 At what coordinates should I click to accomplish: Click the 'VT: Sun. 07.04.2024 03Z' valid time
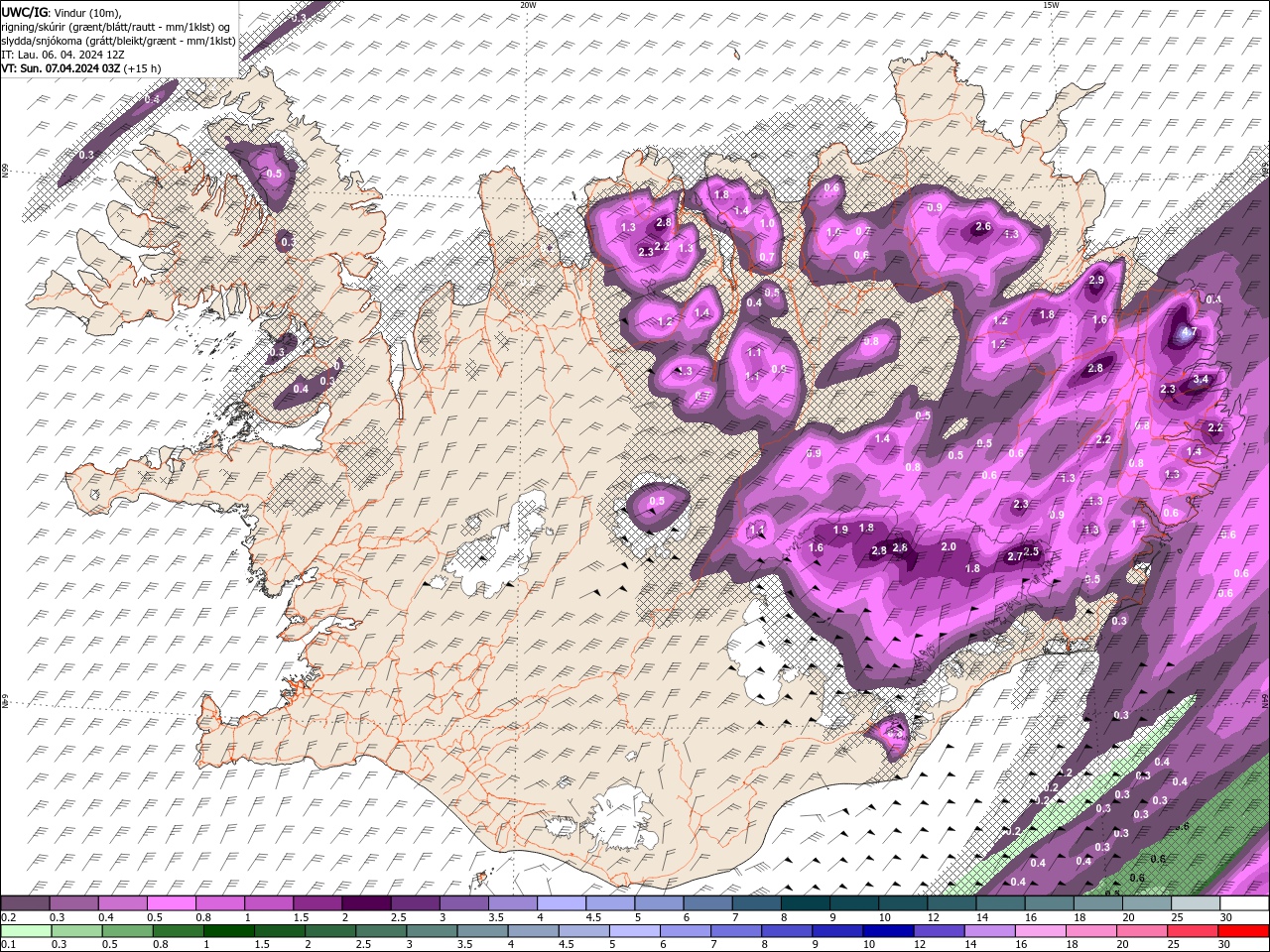click(x=62, y=68)
